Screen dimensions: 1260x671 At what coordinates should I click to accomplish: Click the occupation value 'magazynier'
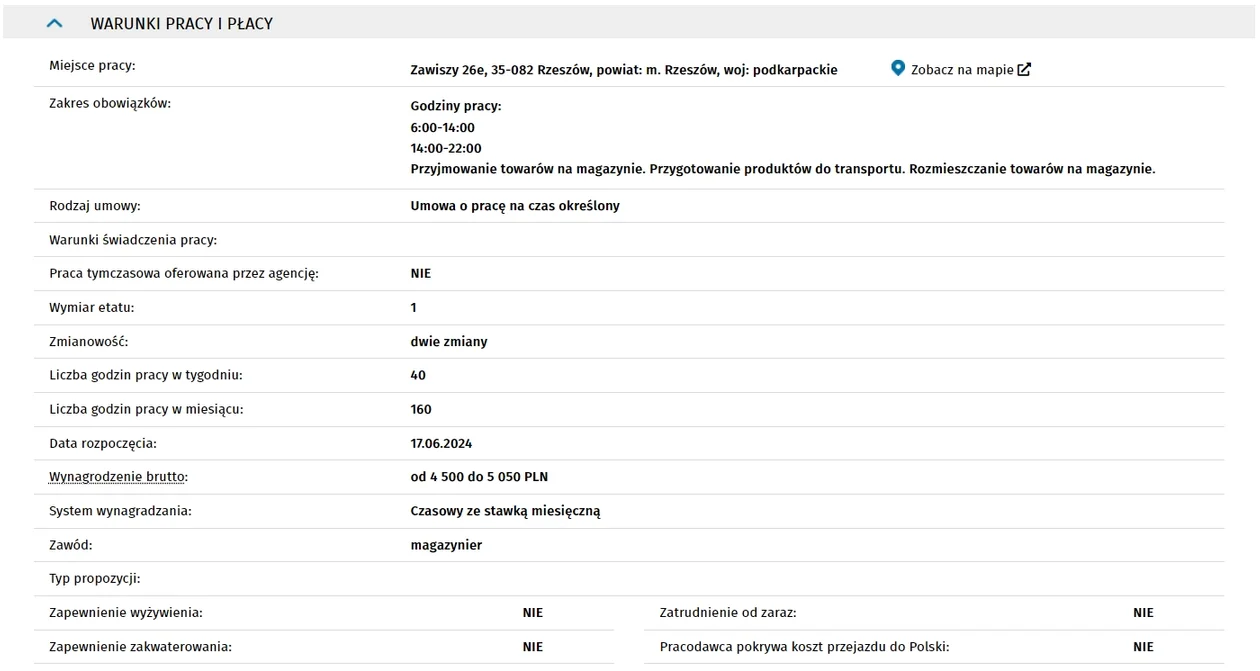click(446, 545)
